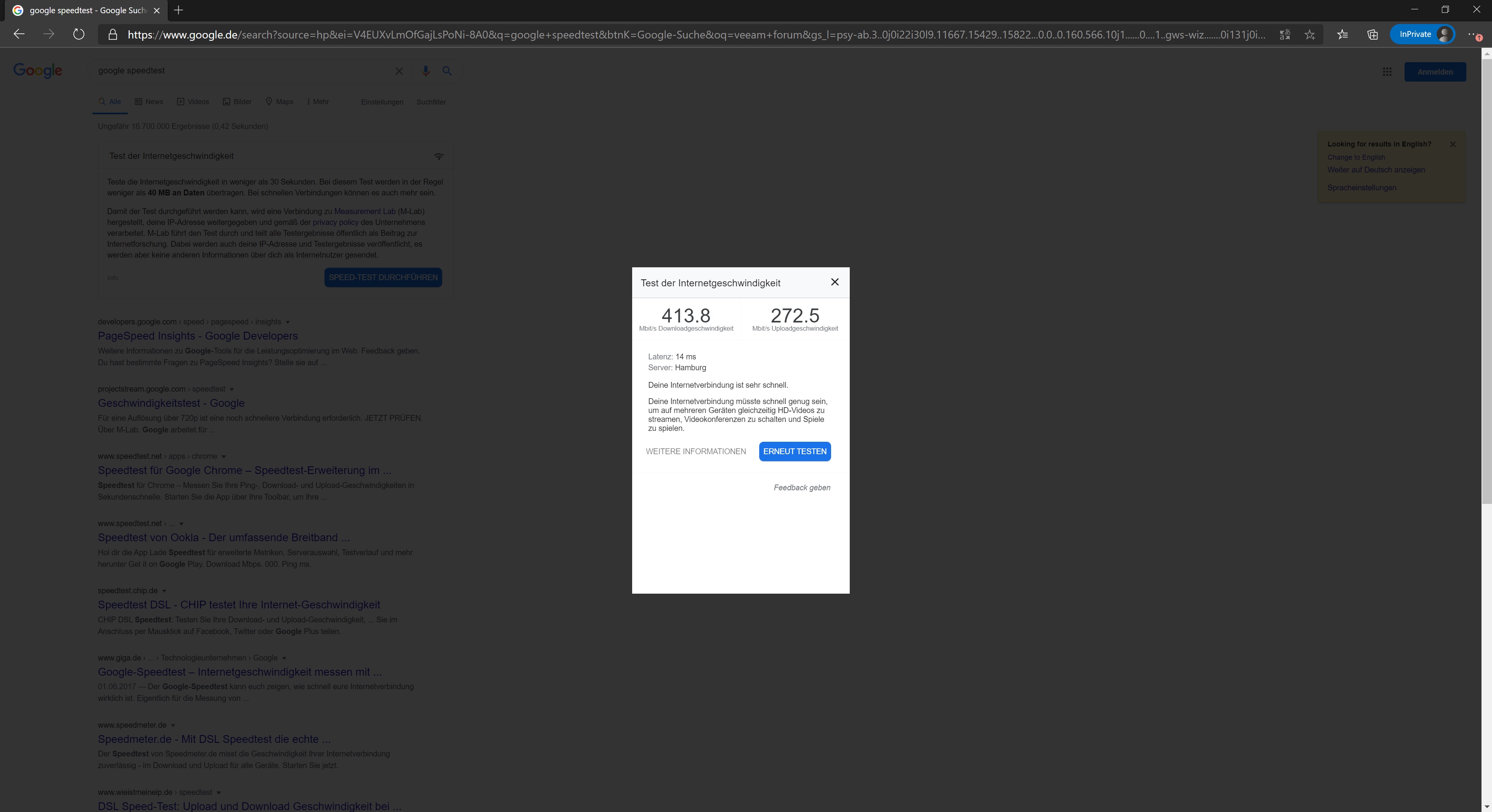
Task: Open Speedmeter.de DSL Speedtest result
Action: [x=214, y=739]
